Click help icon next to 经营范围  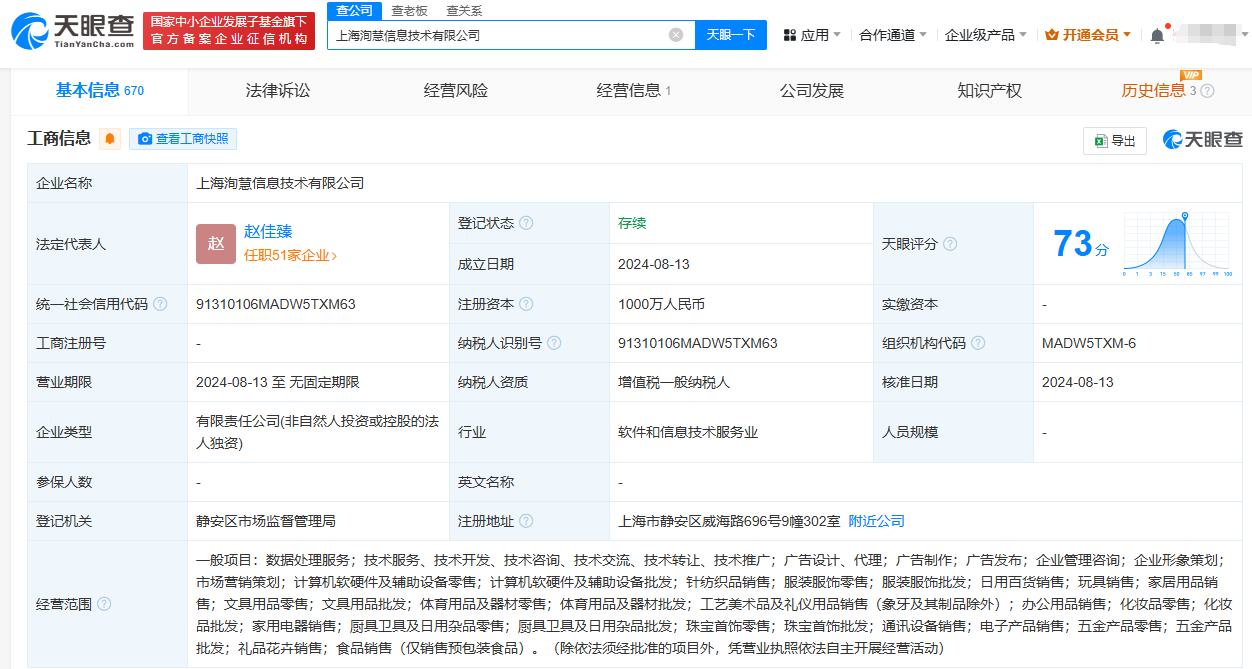[104, 604]
